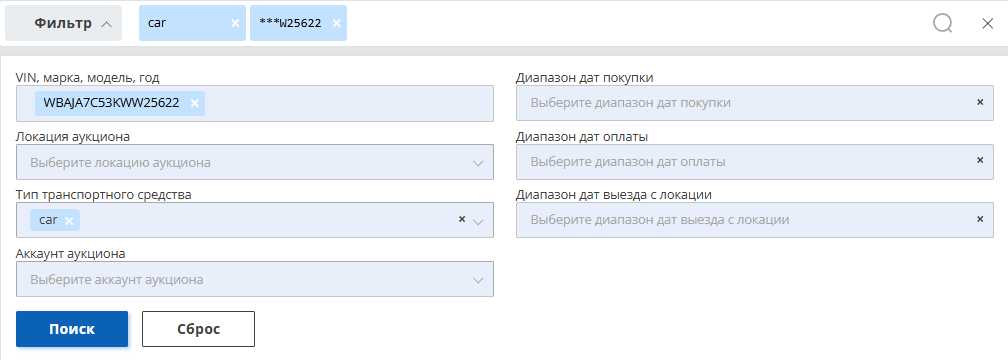
Task: Collapse the Фильтр panel
Action: click(64, 23)
